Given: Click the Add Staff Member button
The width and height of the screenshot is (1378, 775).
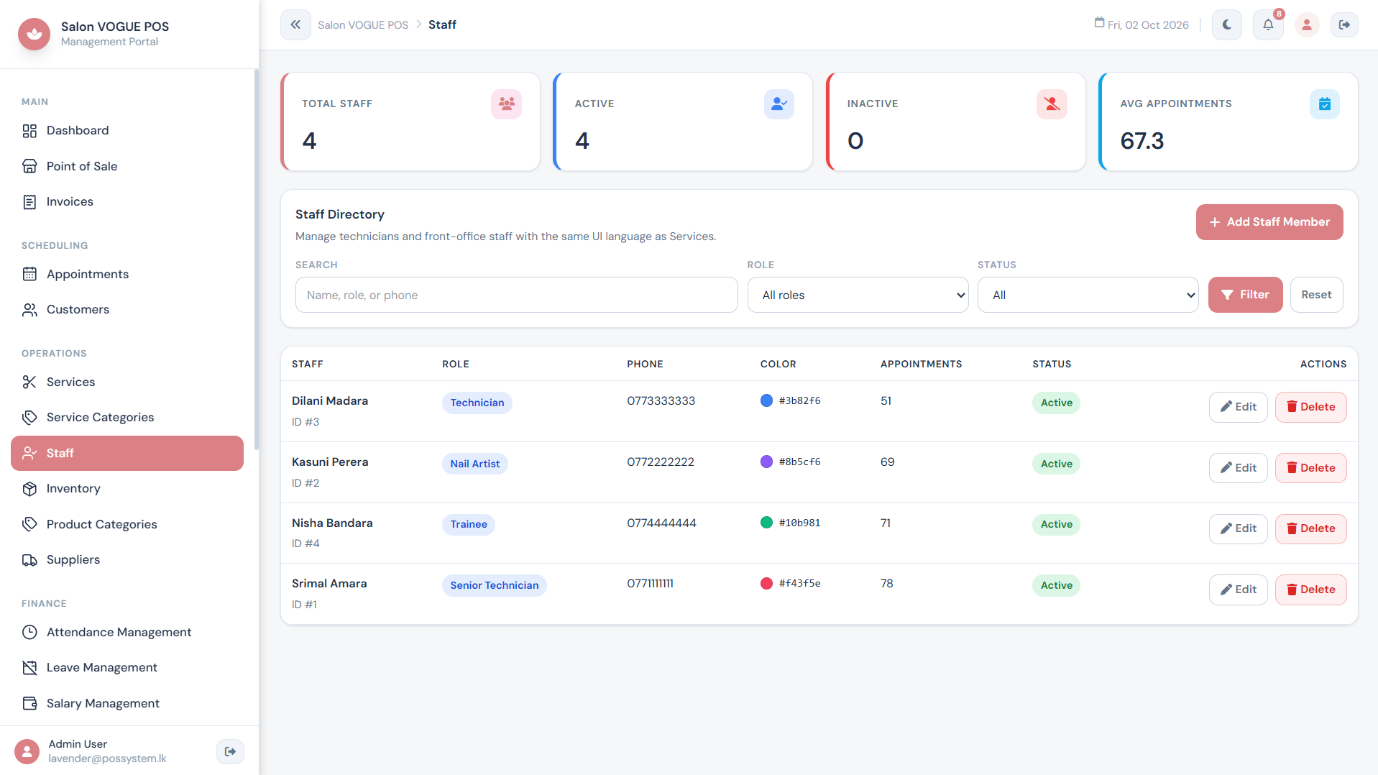Looking at the screenshot, I should pyautogui.click(x=1269, y=222).
